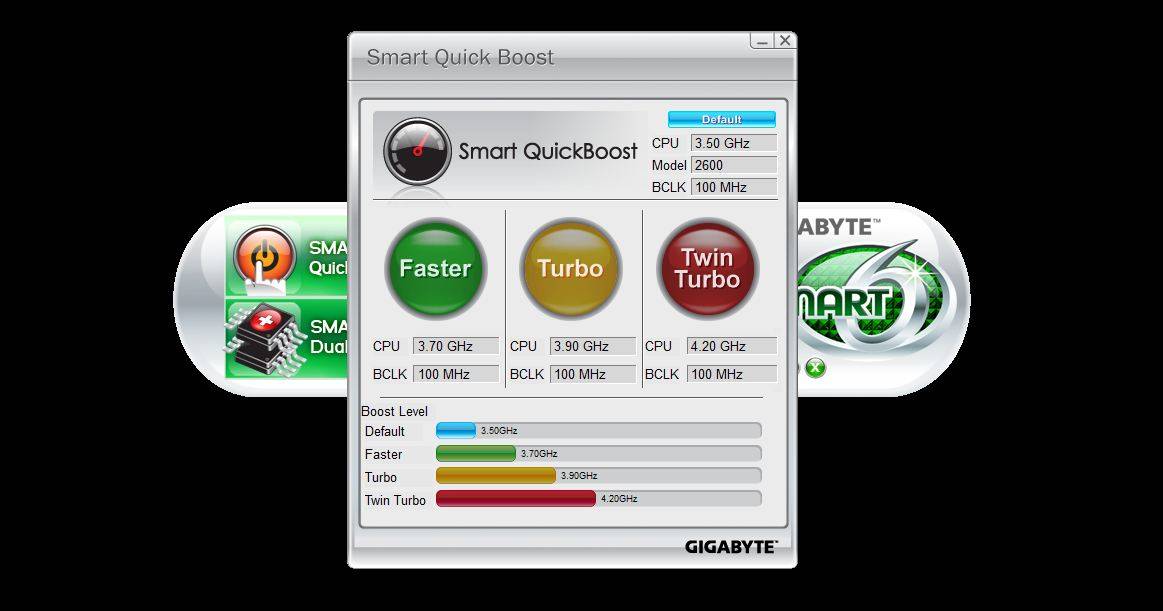Screen dimensions: 1163x611
Task: Select the Twin Turbo CPU 4.20 GHz field
Action: pyautogui.click(x=731, y=346)
